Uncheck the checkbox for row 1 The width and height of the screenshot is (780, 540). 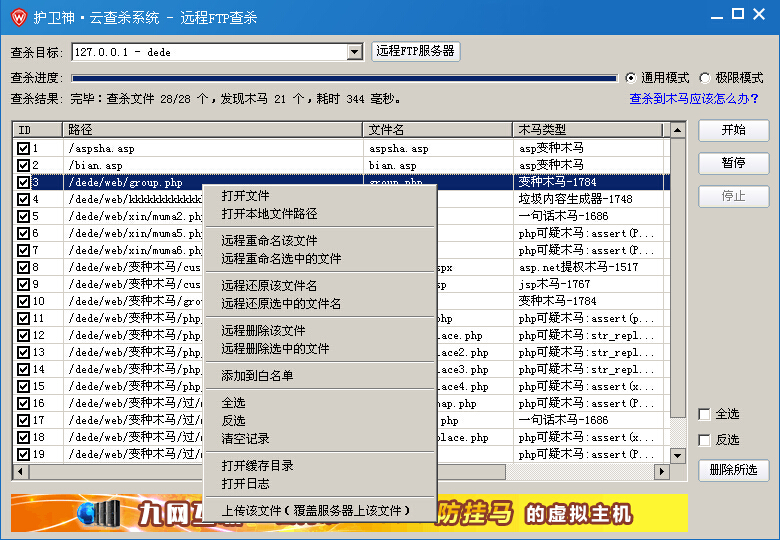pos(23,148)
